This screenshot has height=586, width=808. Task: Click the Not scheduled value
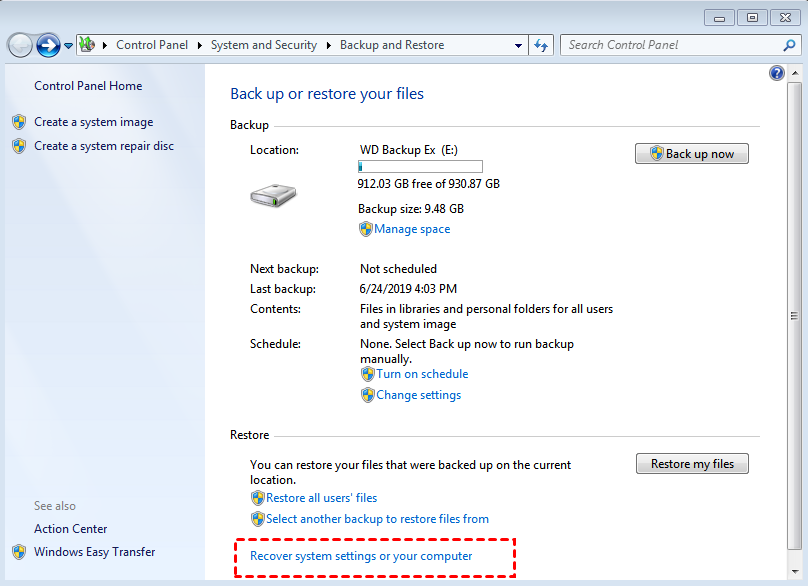(x=398, y=269)
